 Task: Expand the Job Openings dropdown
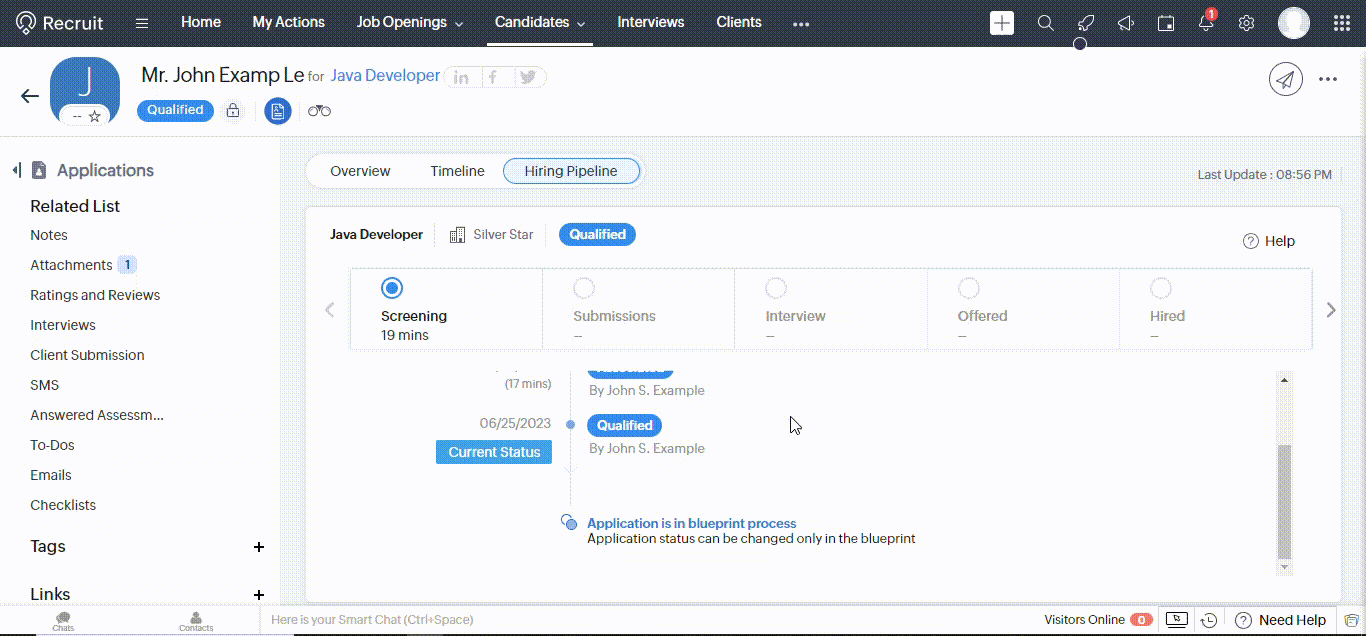pyautogui.click(x=409, y=22)
